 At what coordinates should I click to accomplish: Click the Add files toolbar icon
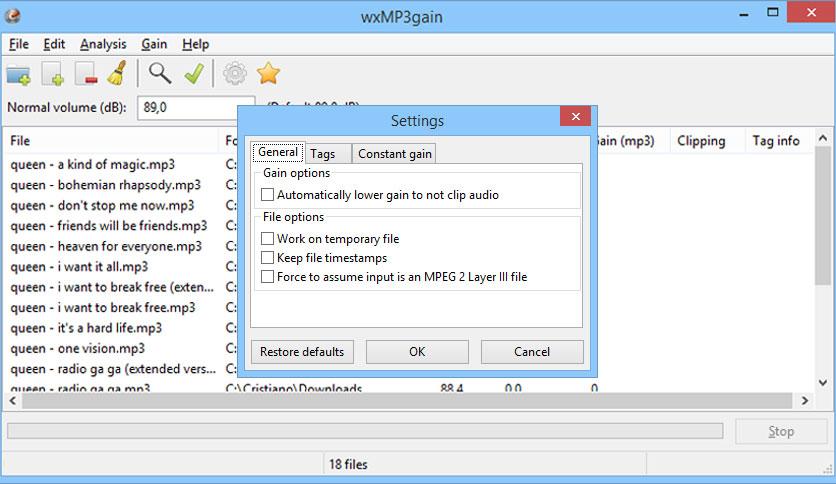pos(53,74)
